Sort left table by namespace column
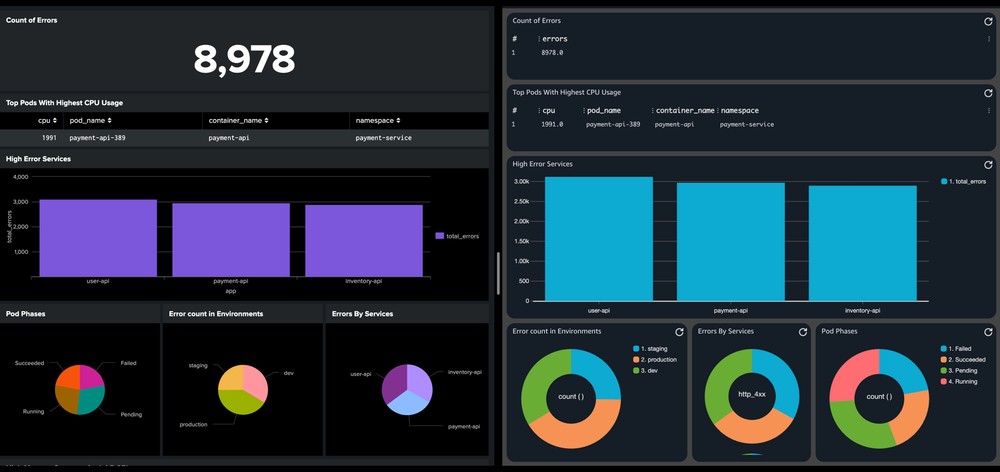 pyautogui.click(x=384, y=120)
